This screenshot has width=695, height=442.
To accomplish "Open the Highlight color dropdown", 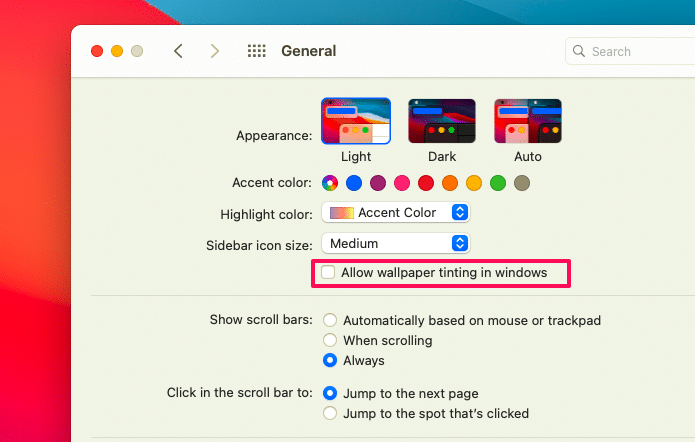I will tap(396, 213).
